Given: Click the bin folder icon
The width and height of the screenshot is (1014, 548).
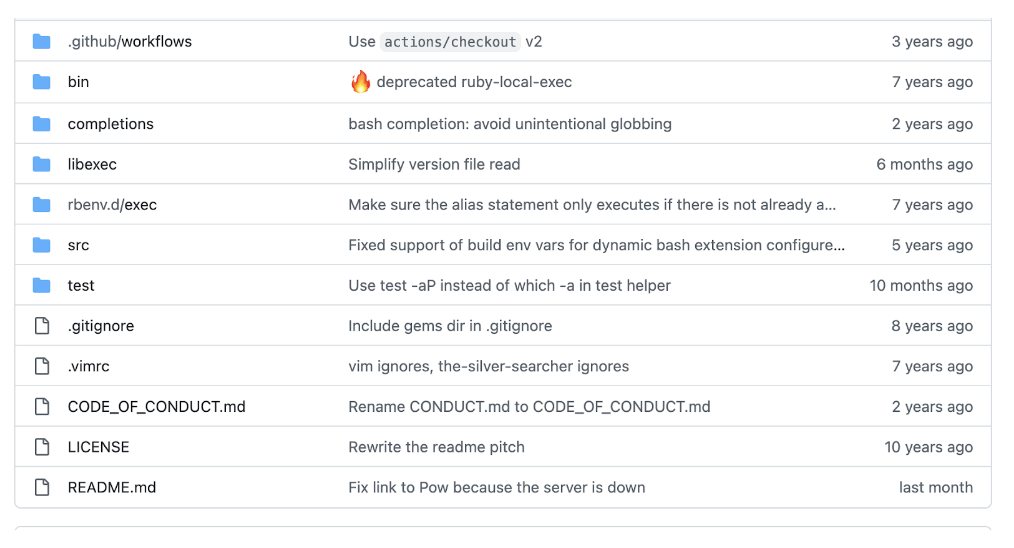Looking at the screenshot, I should [41, 82].
